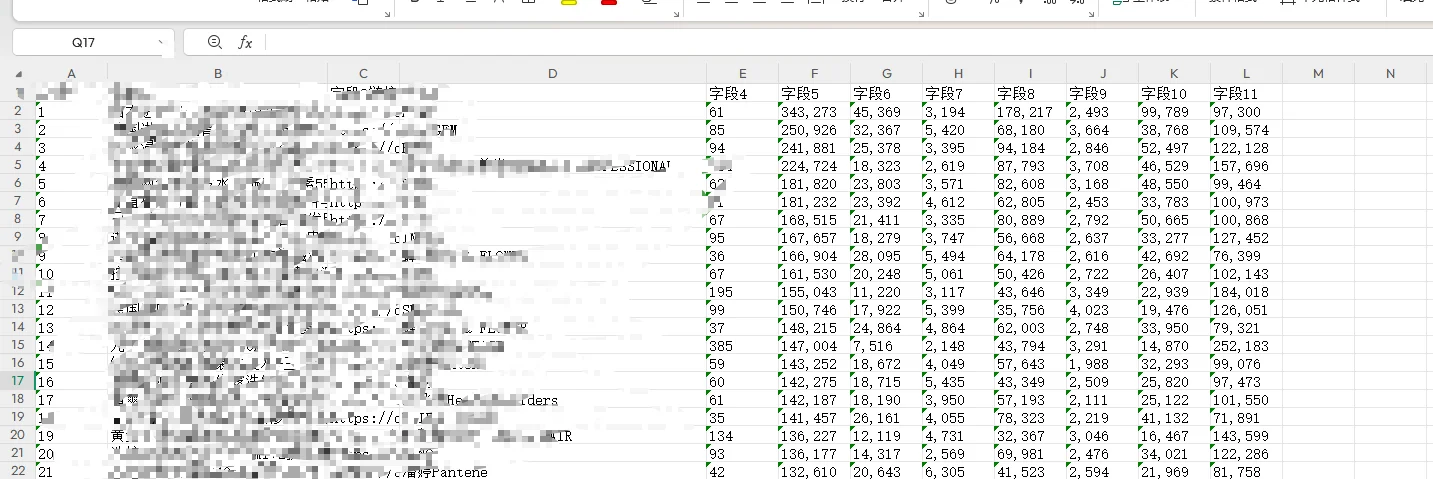Viewport: 1433px width, 479px height.
Task: Select the cell with value 6,305
Action: pyautogui.click(x=958, y=471)
